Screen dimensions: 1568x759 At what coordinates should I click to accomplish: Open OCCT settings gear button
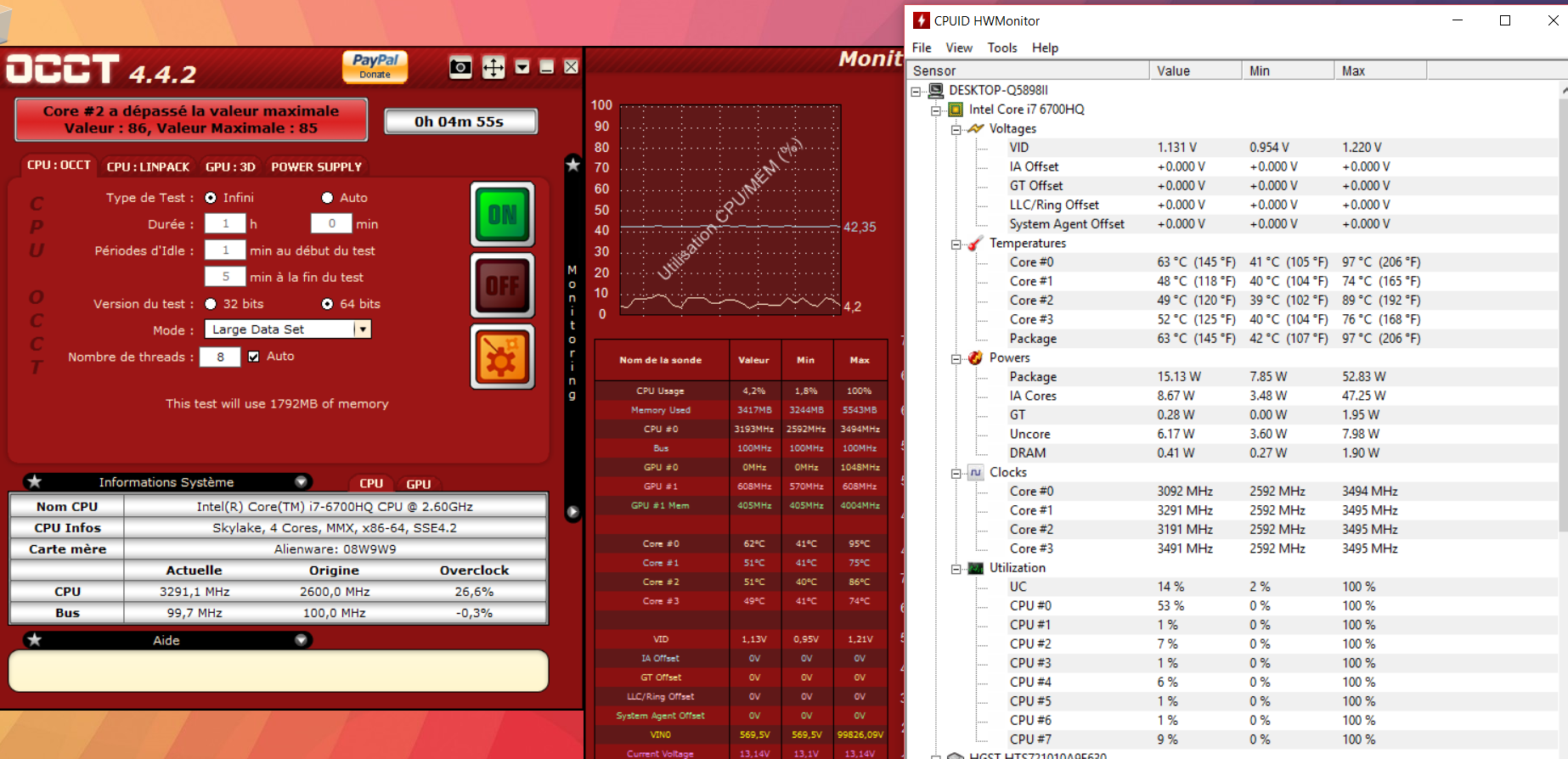[503, 357]
